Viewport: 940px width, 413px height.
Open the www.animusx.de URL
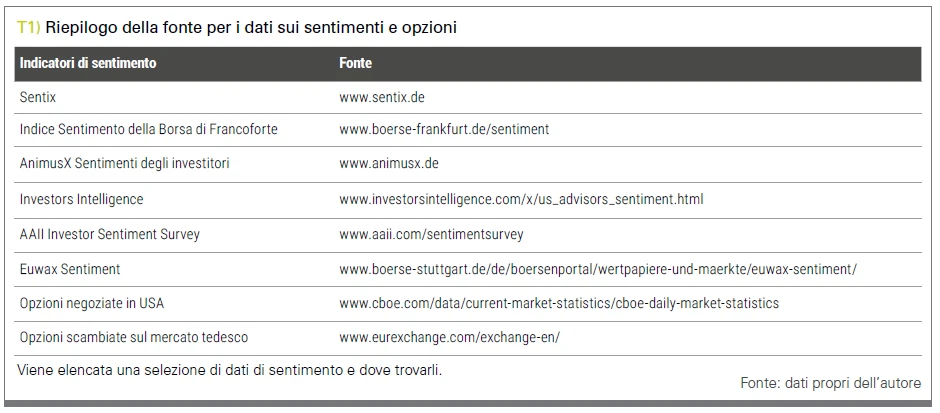pos(388,163)
